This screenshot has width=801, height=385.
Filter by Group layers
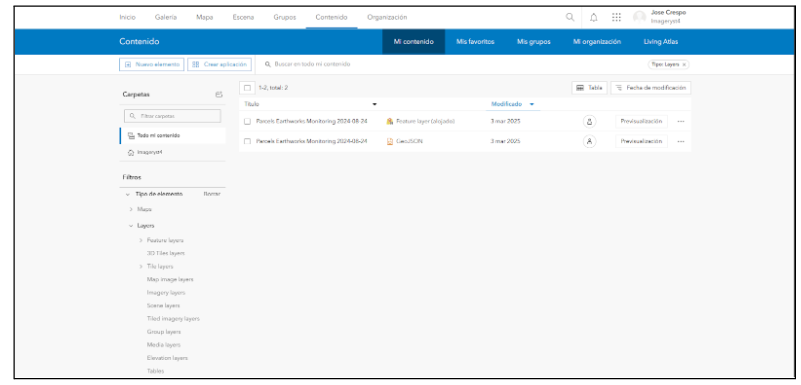[163, 332]
